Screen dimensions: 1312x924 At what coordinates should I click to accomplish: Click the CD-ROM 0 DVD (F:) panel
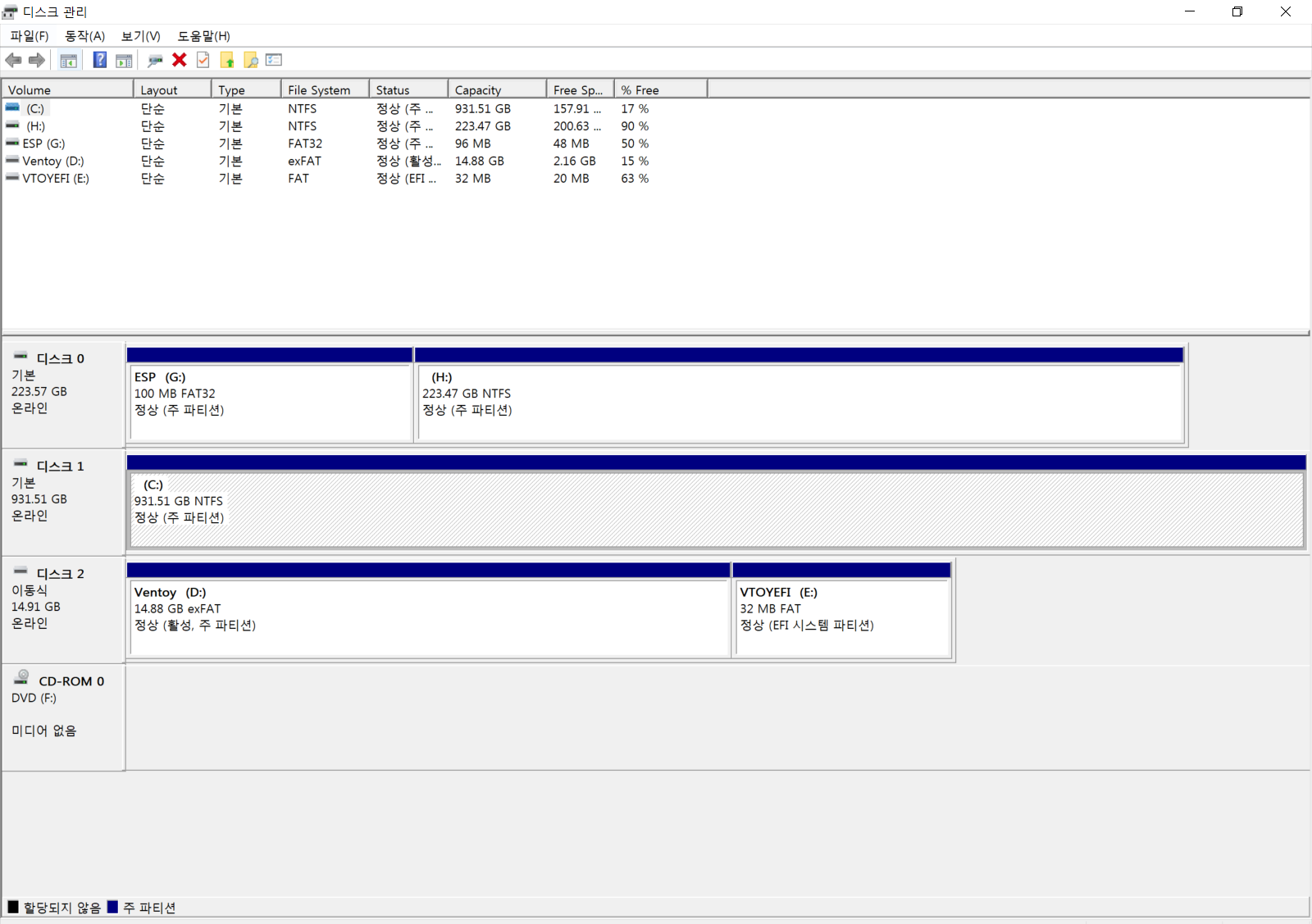pyautogui.click(x=63, y=717)
